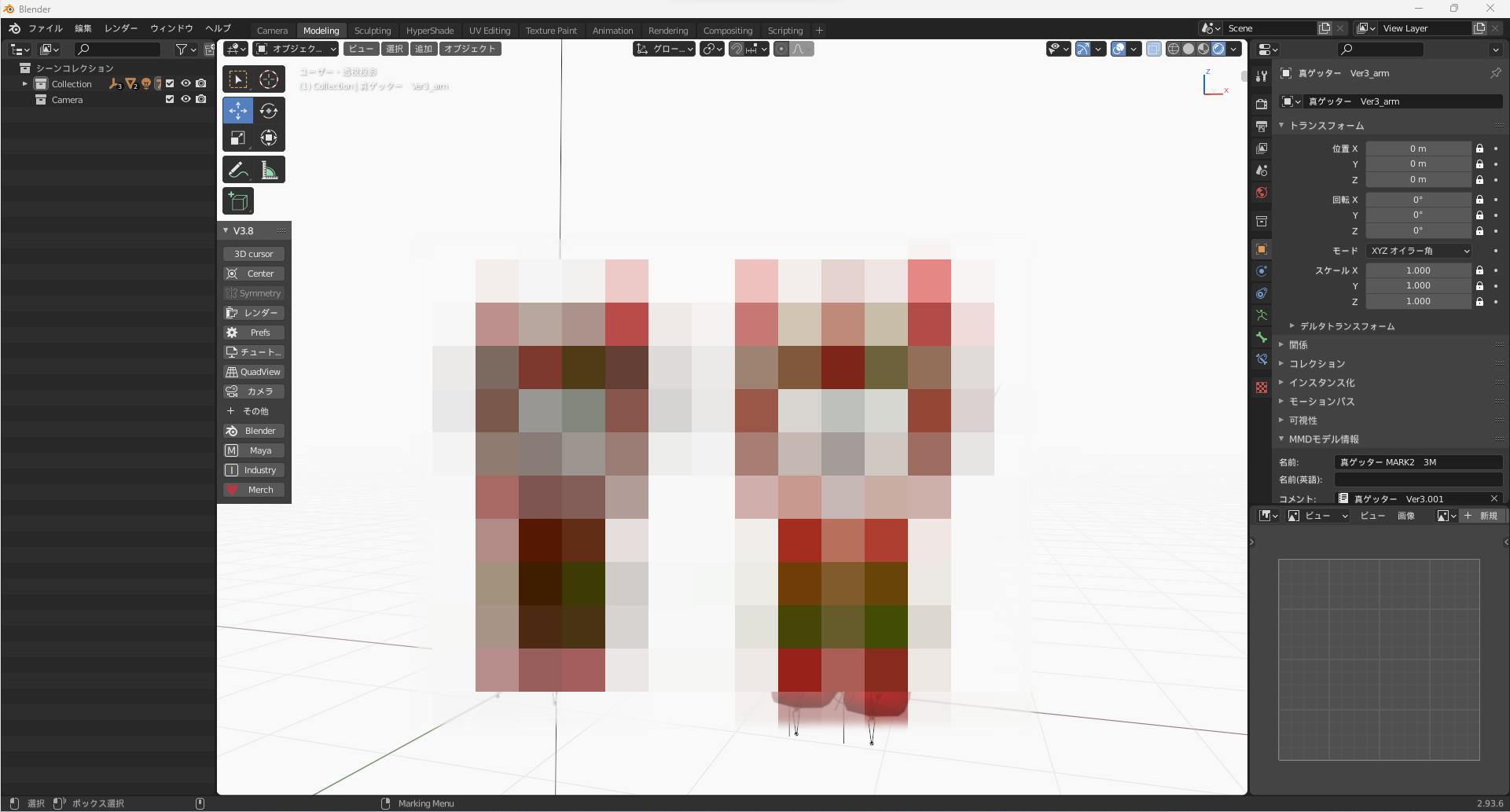Activate the Annotate pencil tool

click(237, 170)
